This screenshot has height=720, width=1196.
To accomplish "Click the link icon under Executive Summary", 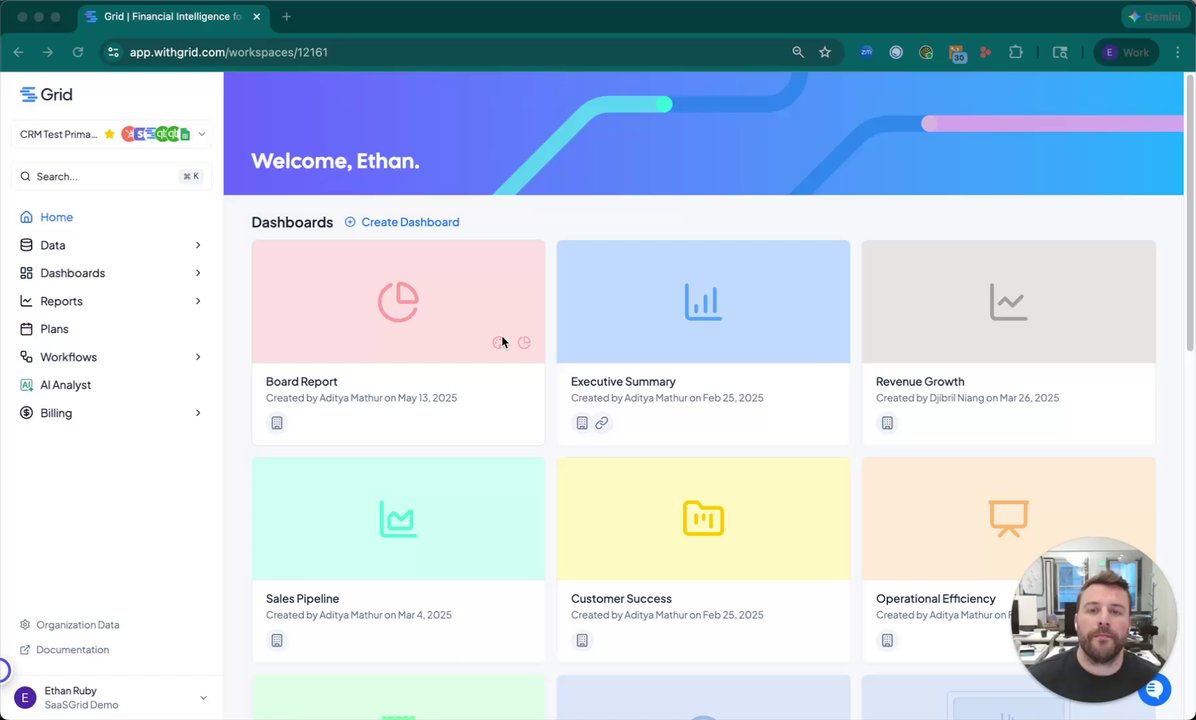I will 602,423.
